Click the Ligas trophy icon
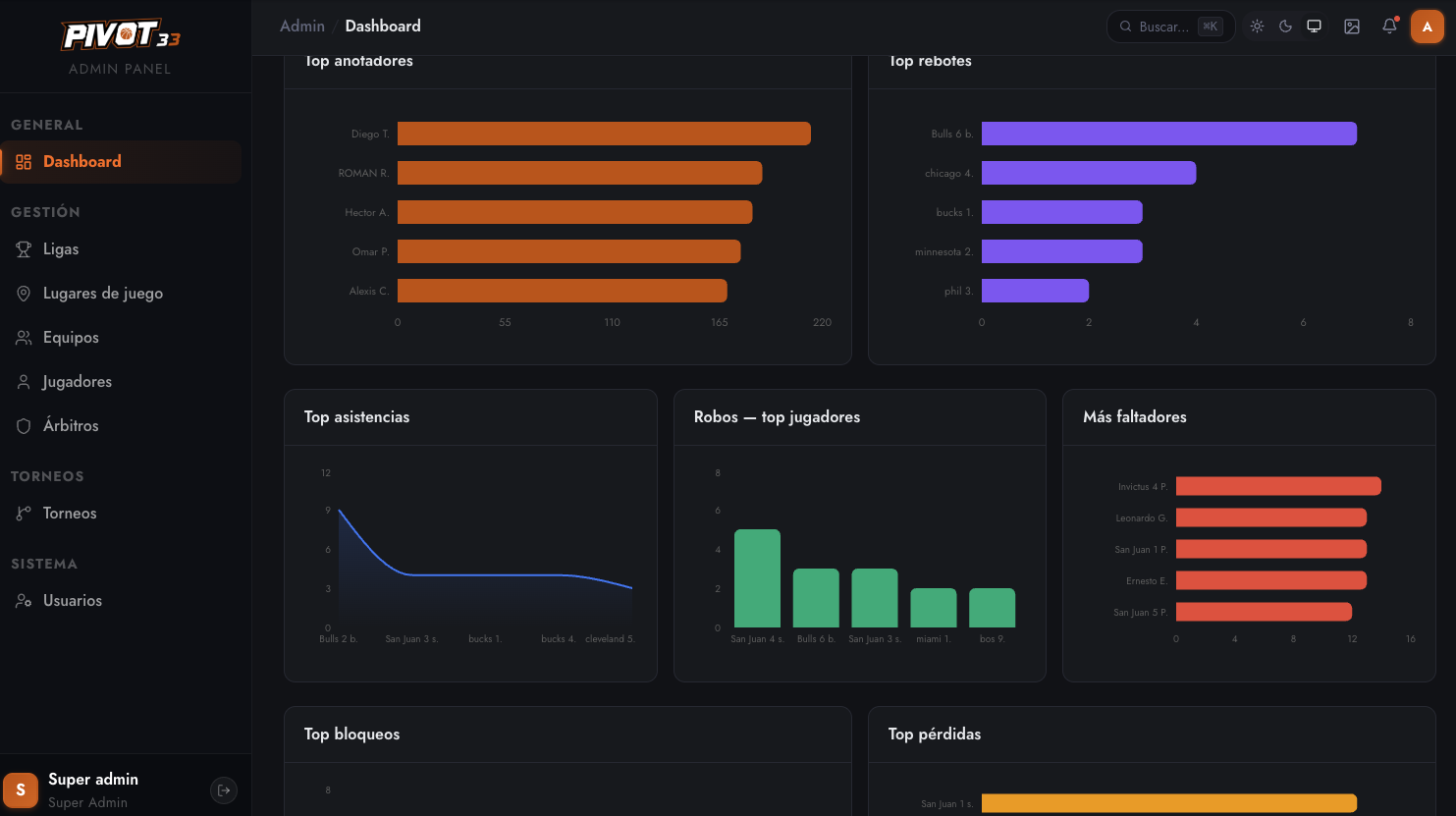Image resolution: width=1456 pixels, height=816 pixels. point(24,249)
